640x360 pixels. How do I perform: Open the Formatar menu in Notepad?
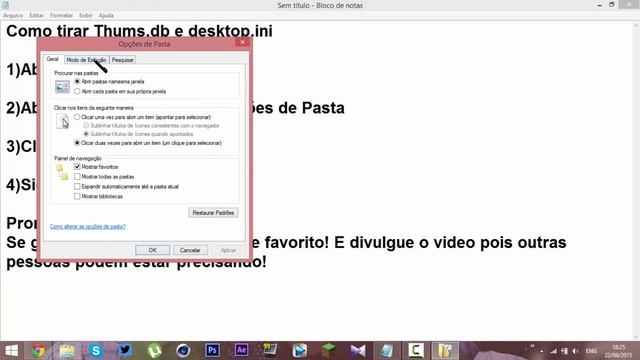61,16
